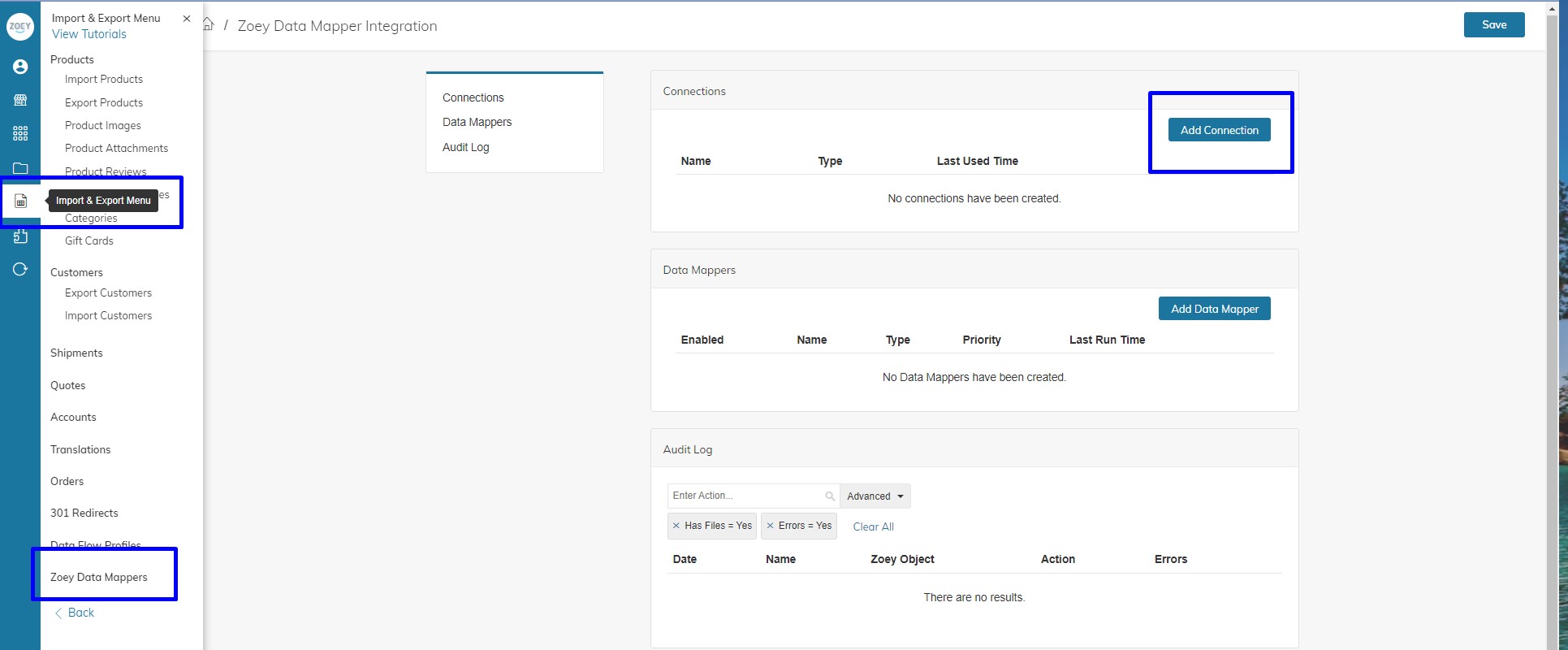This screenshot has width=1568, height=650.
Task: Click the Last Run Time column header
Action: tap(1108, 340)
